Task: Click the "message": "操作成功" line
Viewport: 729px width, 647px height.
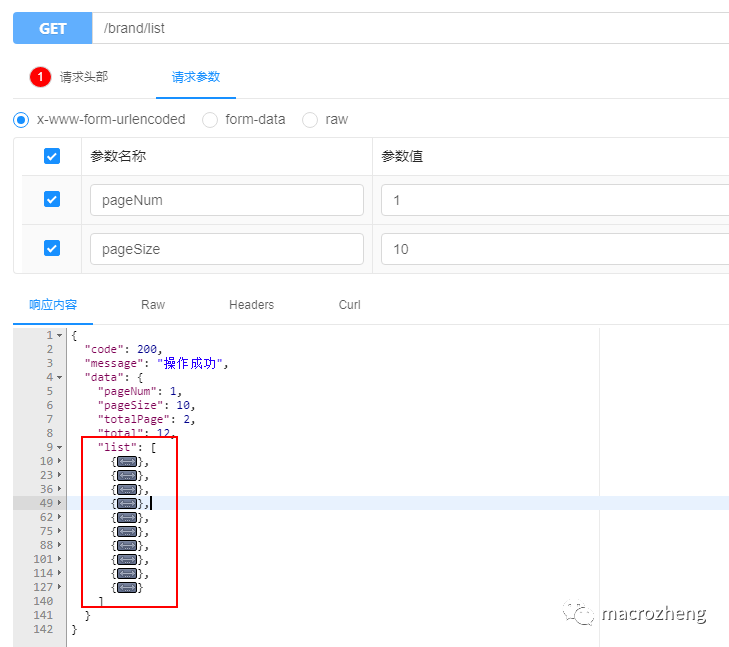Action: pos(157,363)
